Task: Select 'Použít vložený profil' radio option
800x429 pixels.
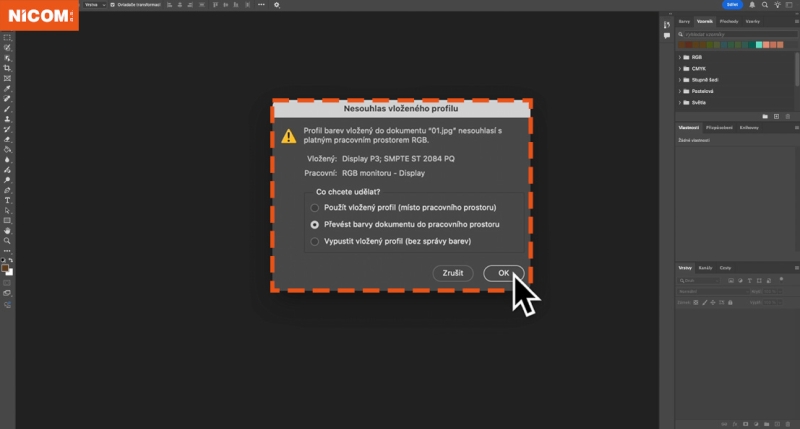Action: (315, 207)
